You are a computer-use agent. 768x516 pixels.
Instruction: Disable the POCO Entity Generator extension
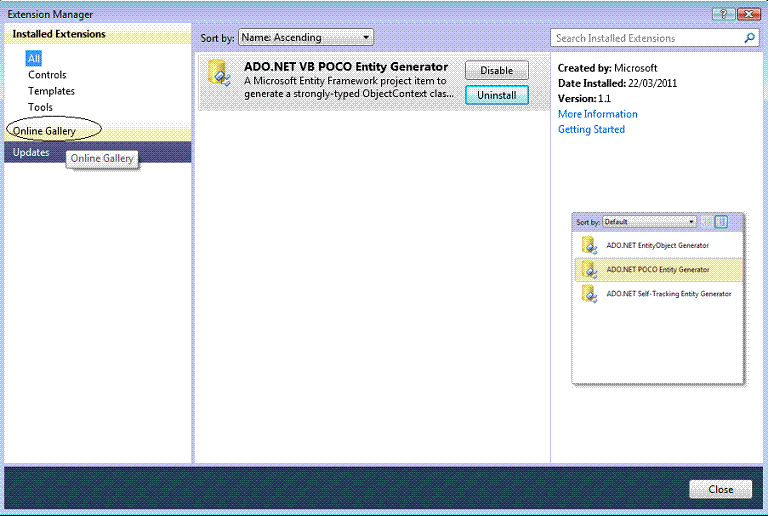[497, 70]
